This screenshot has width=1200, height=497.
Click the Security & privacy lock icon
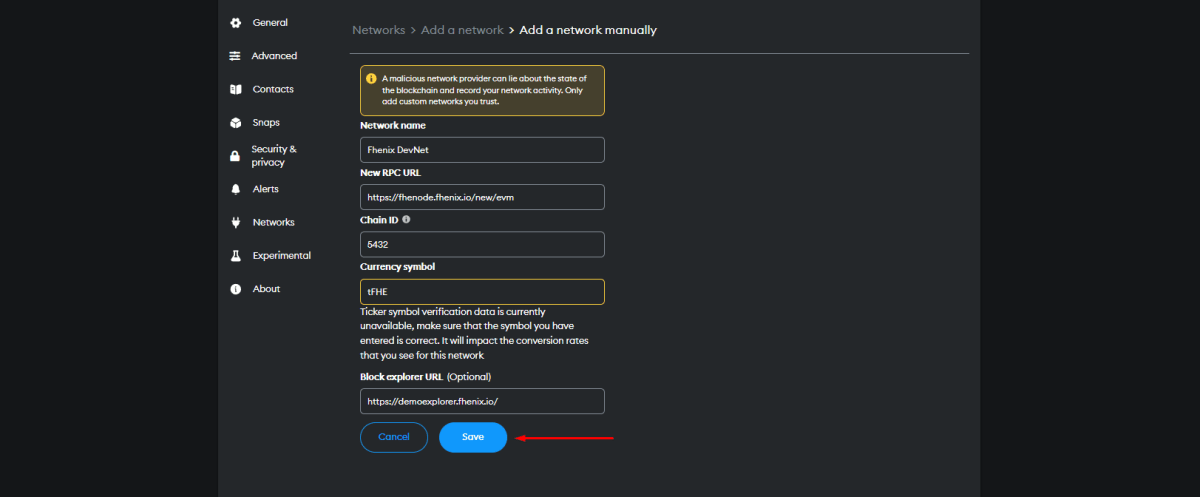[235, 156]
